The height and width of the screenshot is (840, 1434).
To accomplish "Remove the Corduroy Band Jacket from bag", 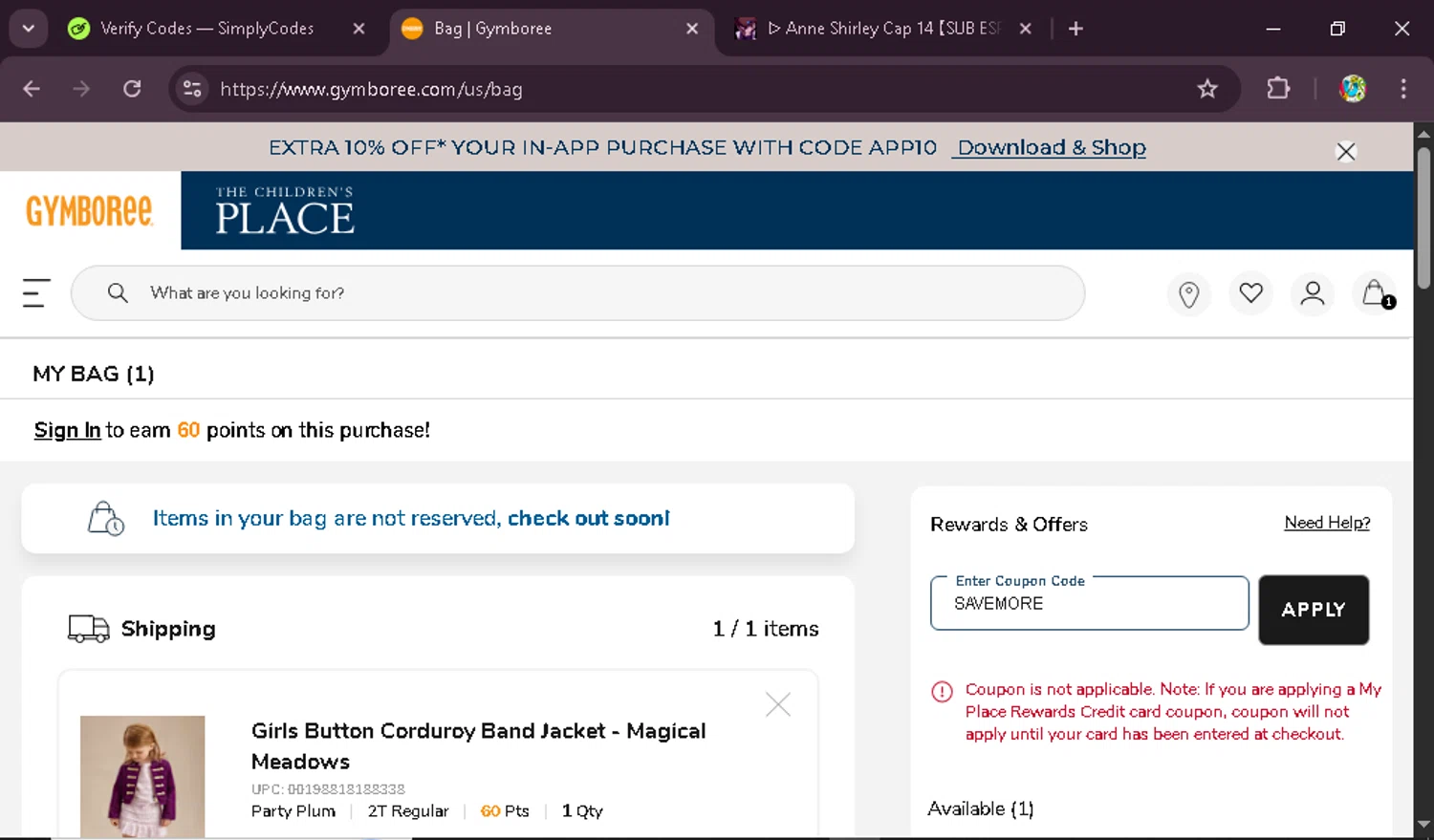I will [x=778, y=705].
